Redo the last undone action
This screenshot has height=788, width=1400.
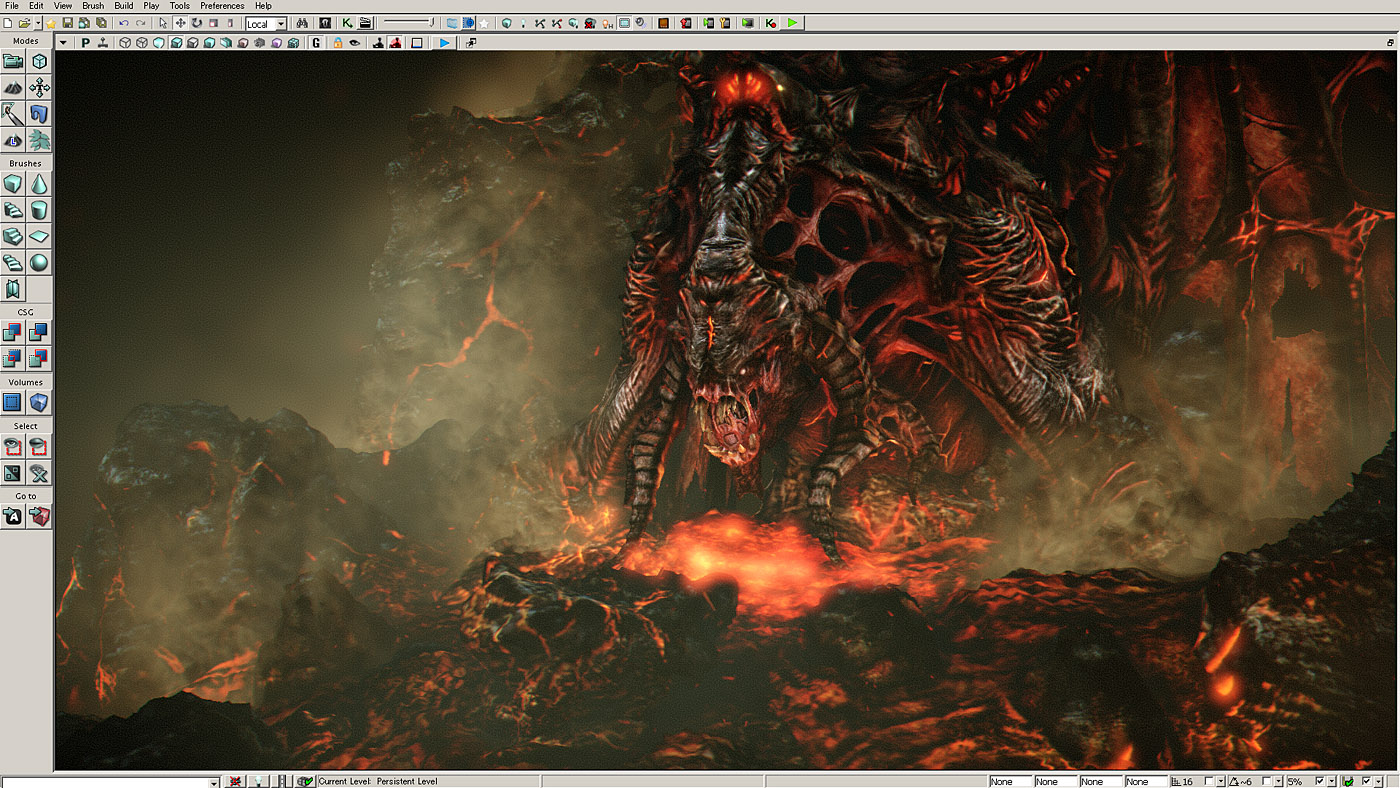[140, 23]
